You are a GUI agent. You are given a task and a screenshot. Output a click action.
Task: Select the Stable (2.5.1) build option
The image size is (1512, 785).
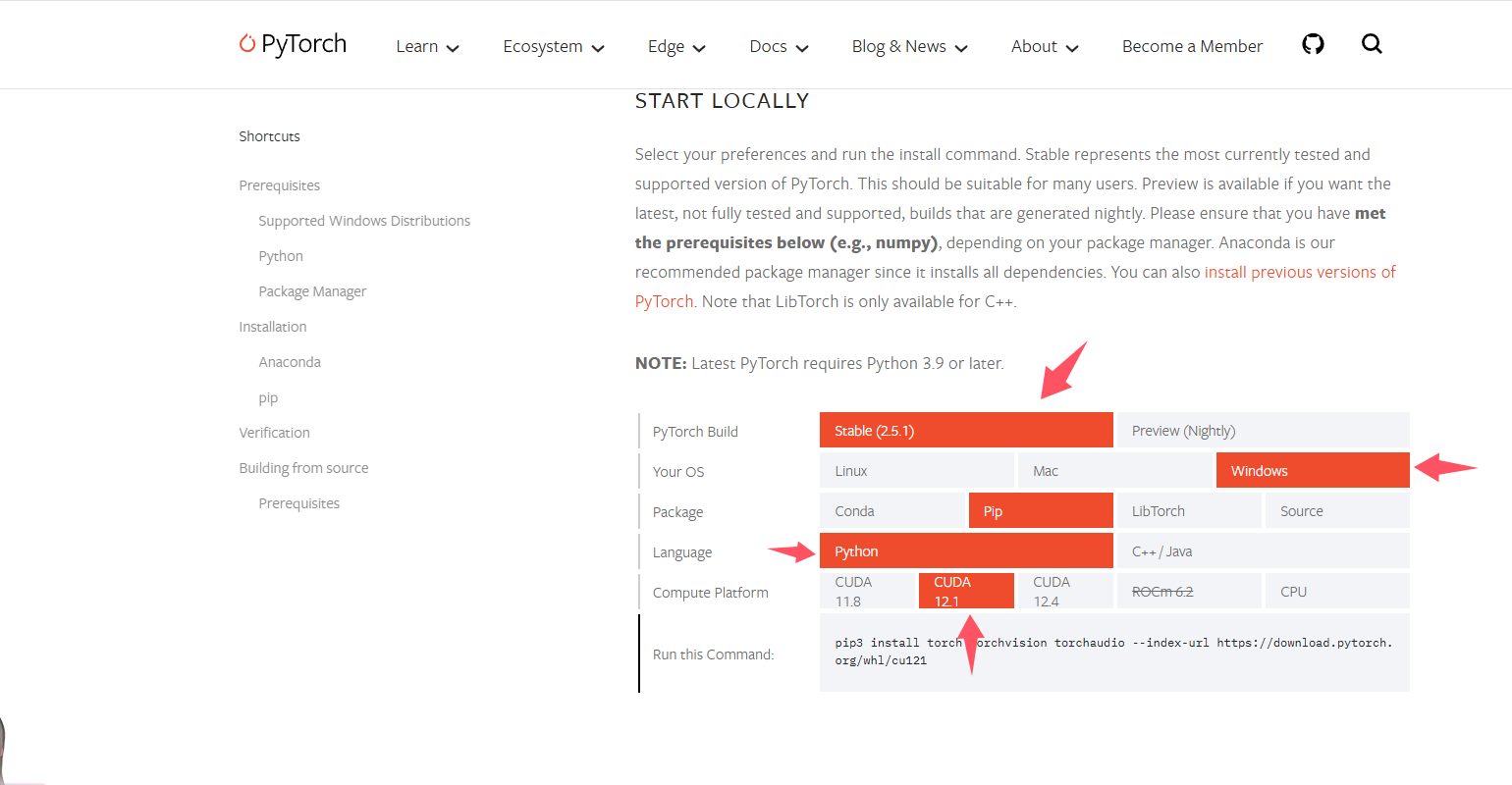pyautogui.click(x=966, y=430)
